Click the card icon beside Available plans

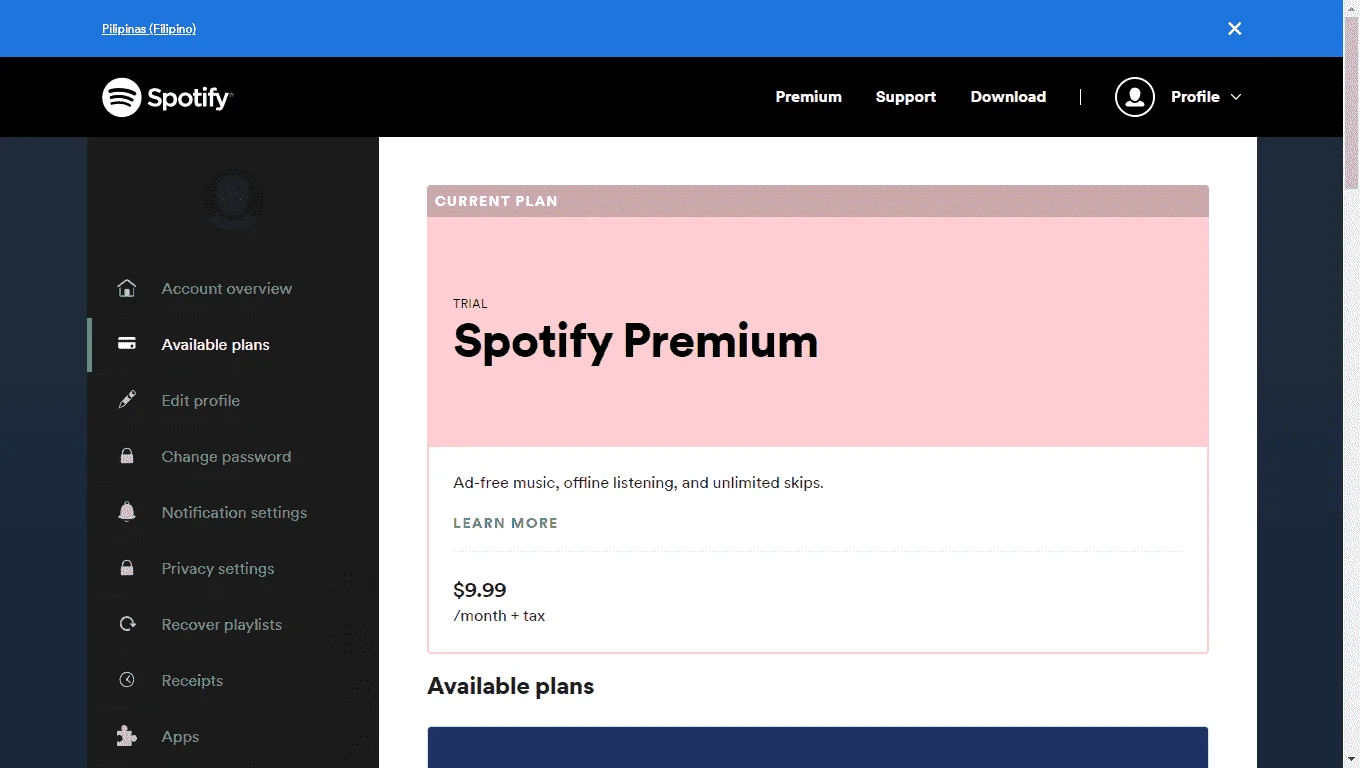[x=127, y=344]
